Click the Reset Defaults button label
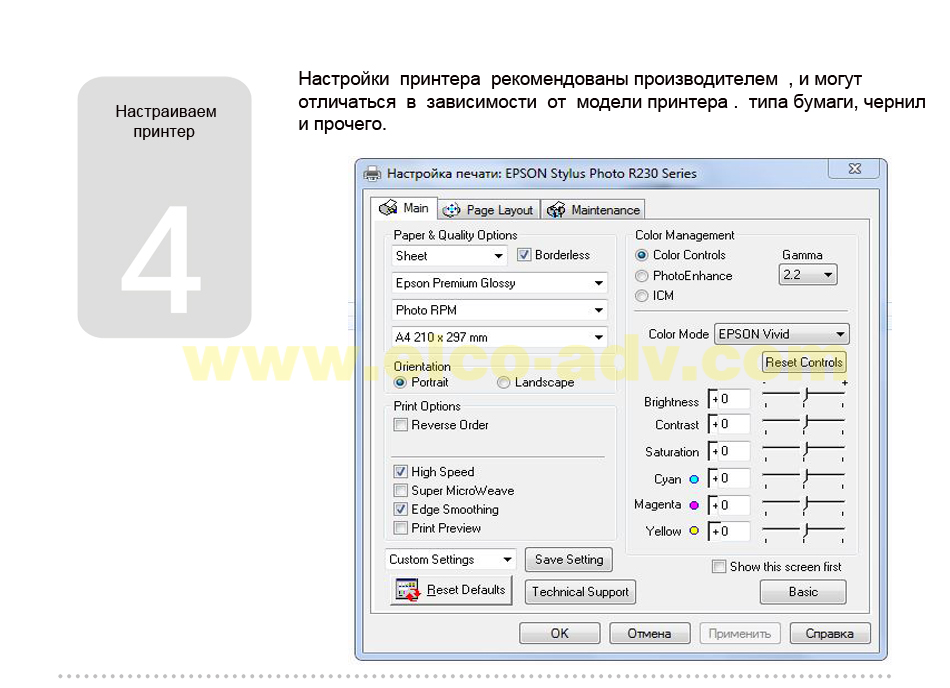950x688 pixels. pos(466,589)
